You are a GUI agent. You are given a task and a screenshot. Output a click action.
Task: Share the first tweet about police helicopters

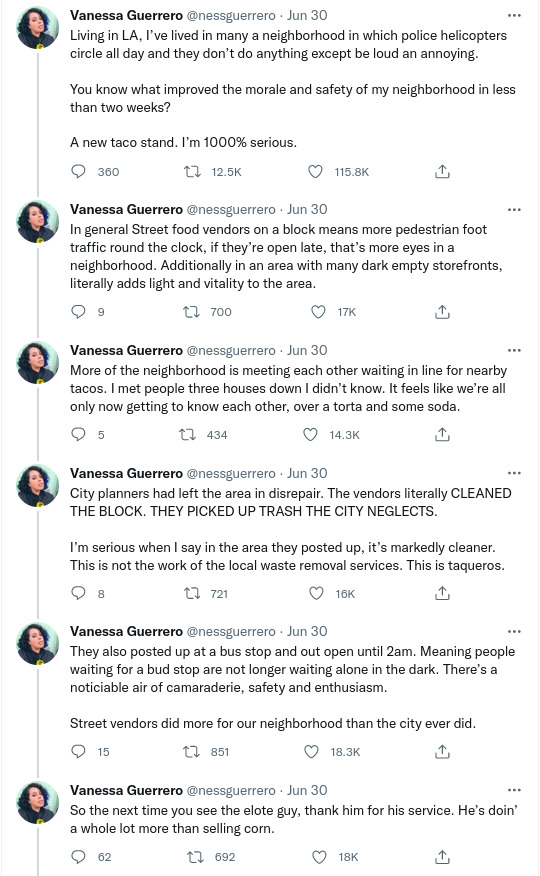[x=442, y=172]
